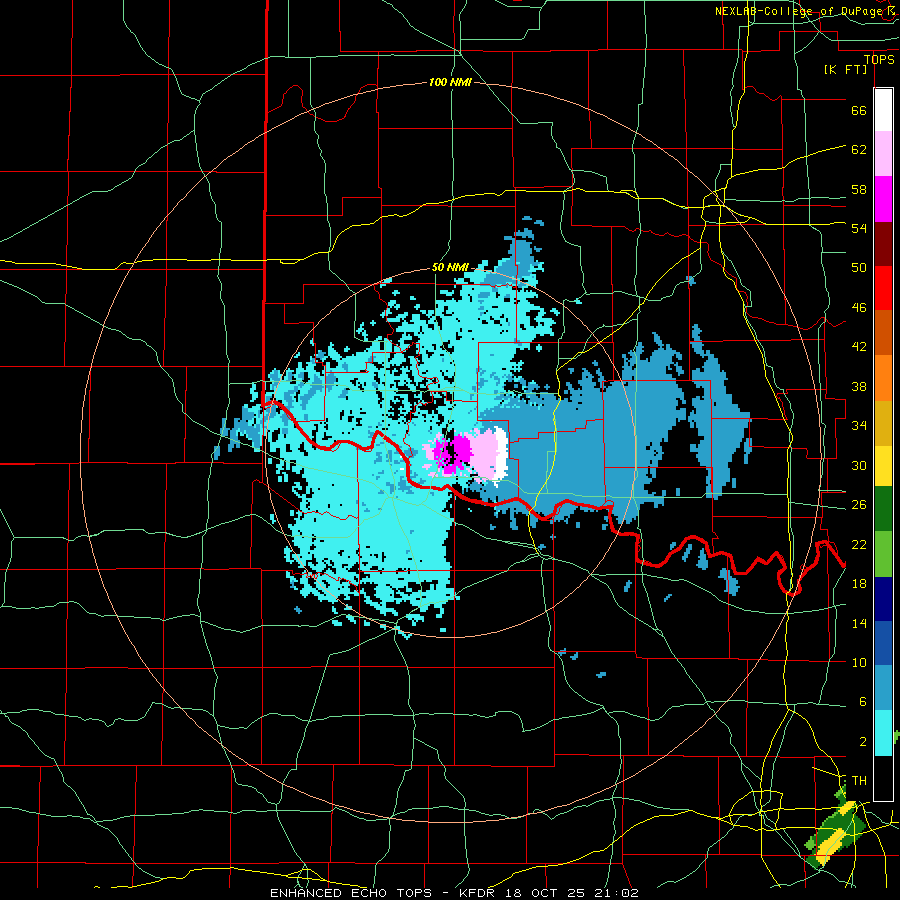
Task: Pick the legend value "18"
Action: [859, 584]
